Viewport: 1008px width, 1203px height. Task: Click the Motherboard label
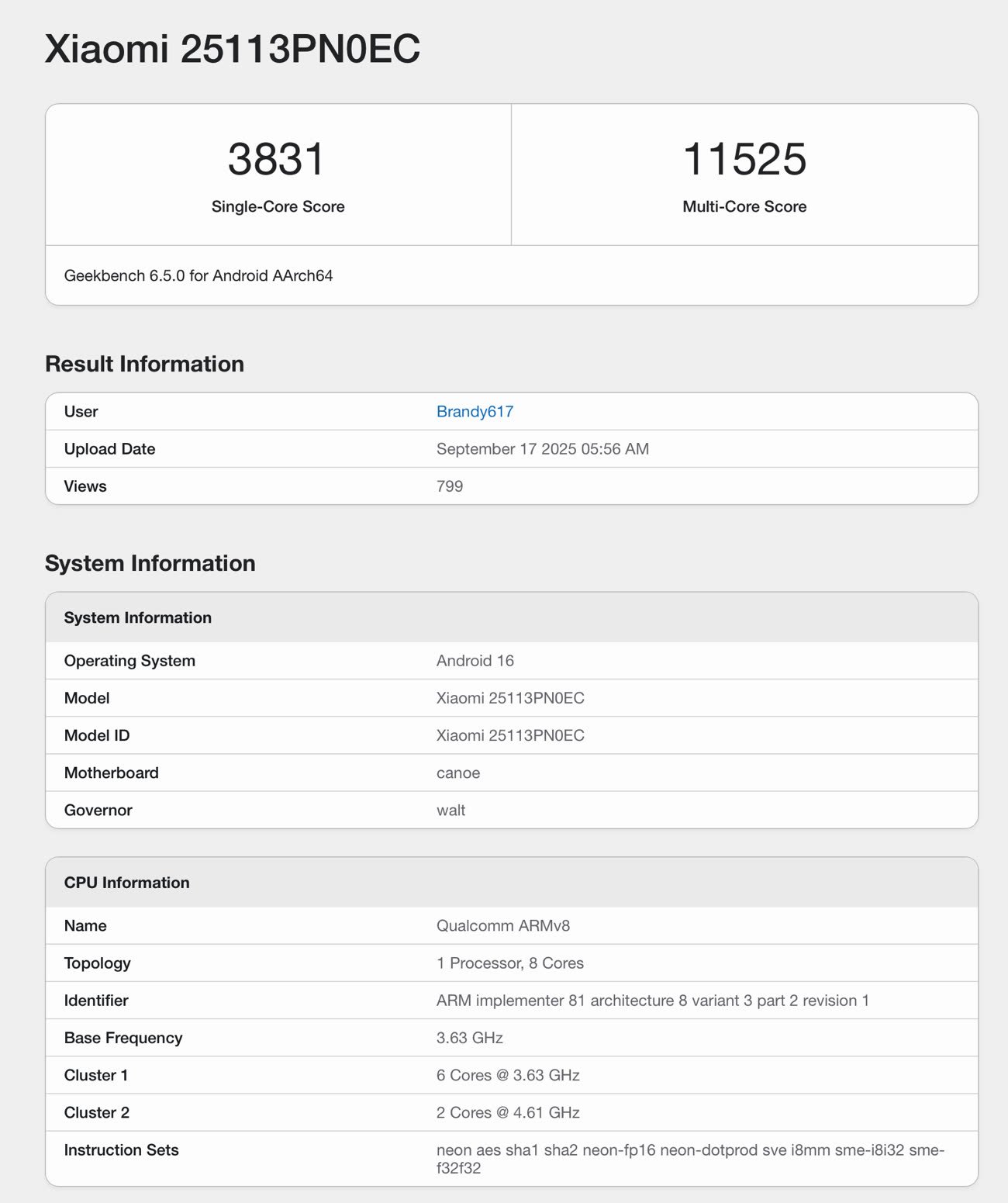click(x=111, y=773)
